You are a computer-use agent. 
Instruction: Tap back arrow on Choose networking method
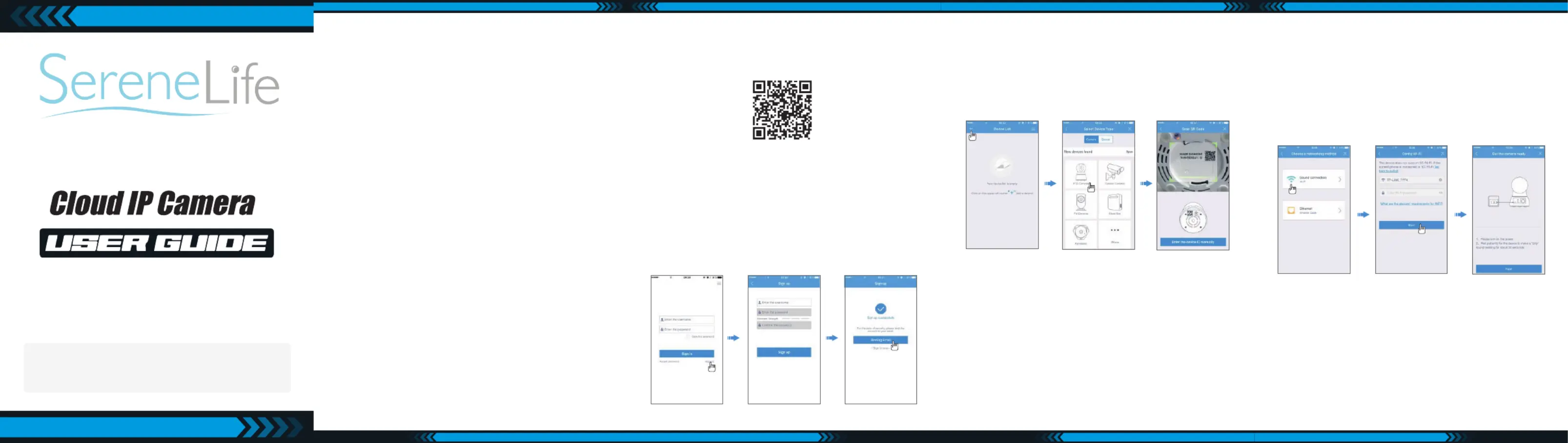point(1282,153)
